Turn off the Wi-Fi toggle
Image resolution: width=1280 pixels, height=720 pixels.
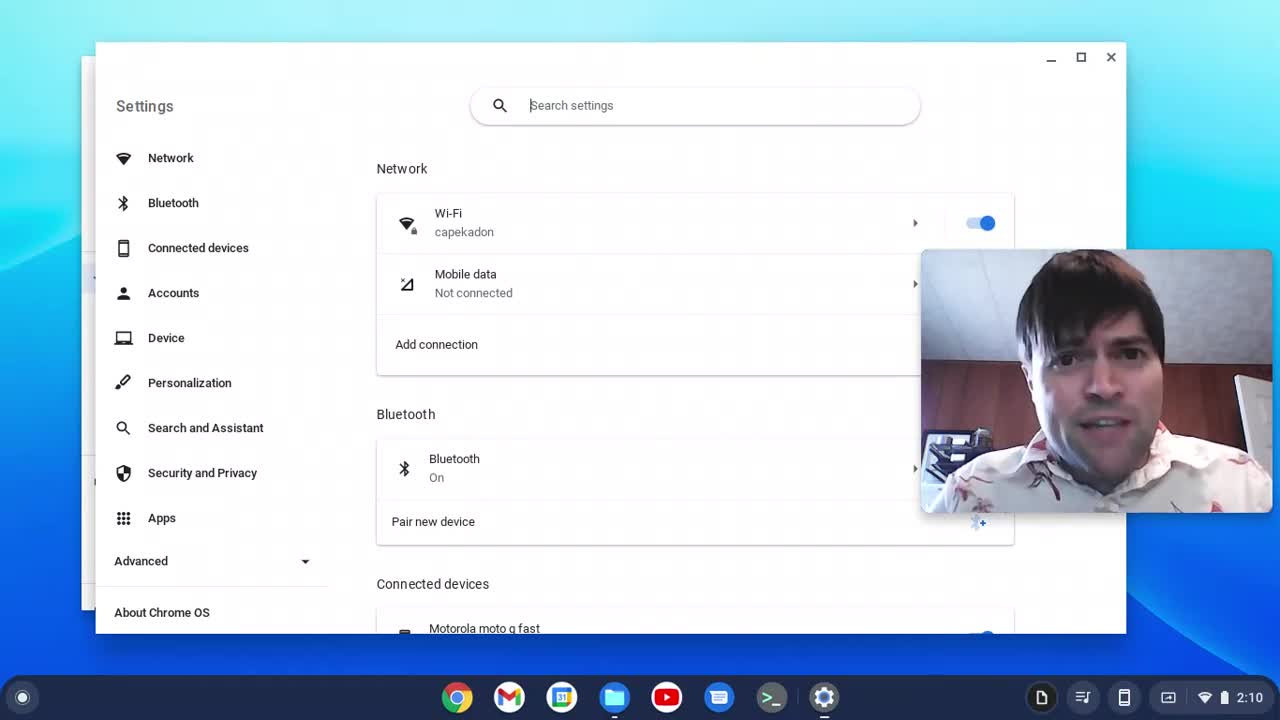point(980,223)
